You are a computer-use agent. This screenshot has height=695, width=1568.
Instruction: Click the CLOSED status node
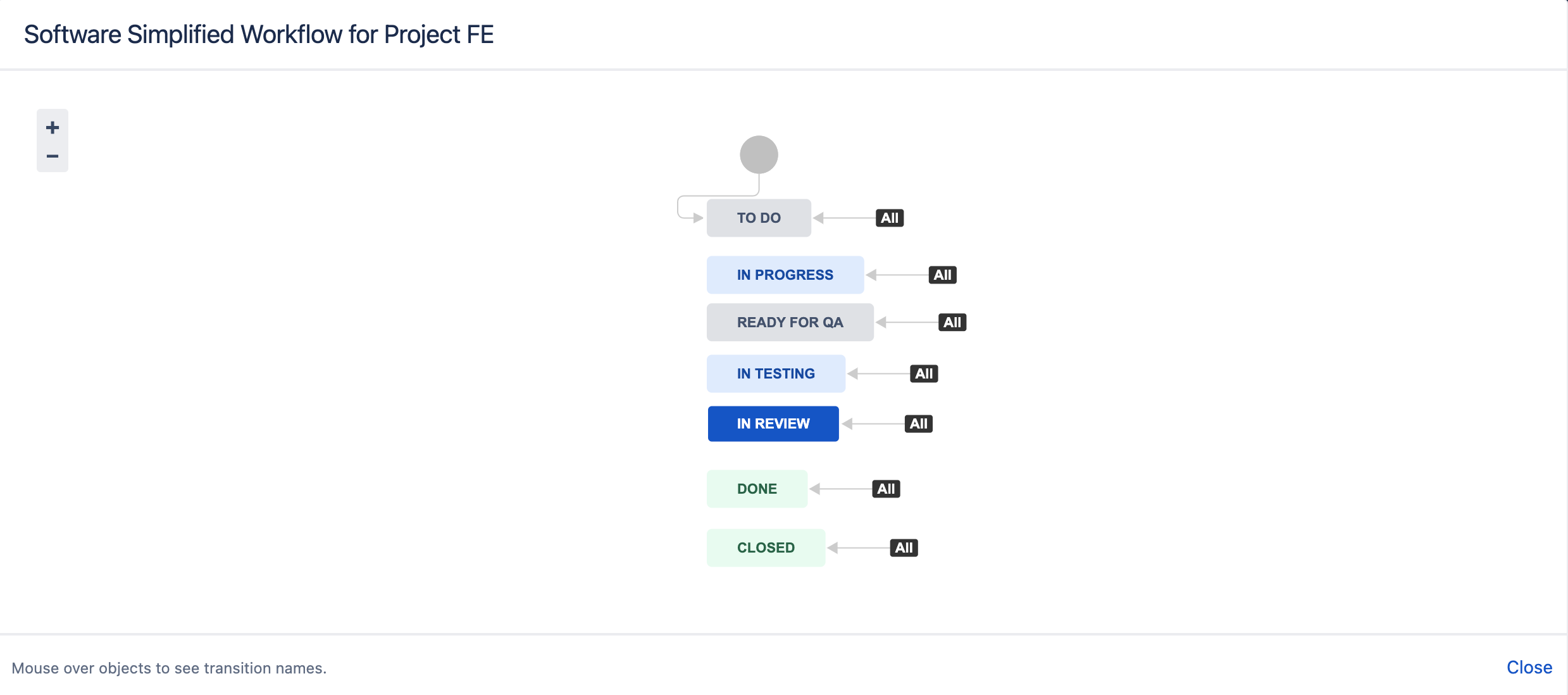coord(766,548)
